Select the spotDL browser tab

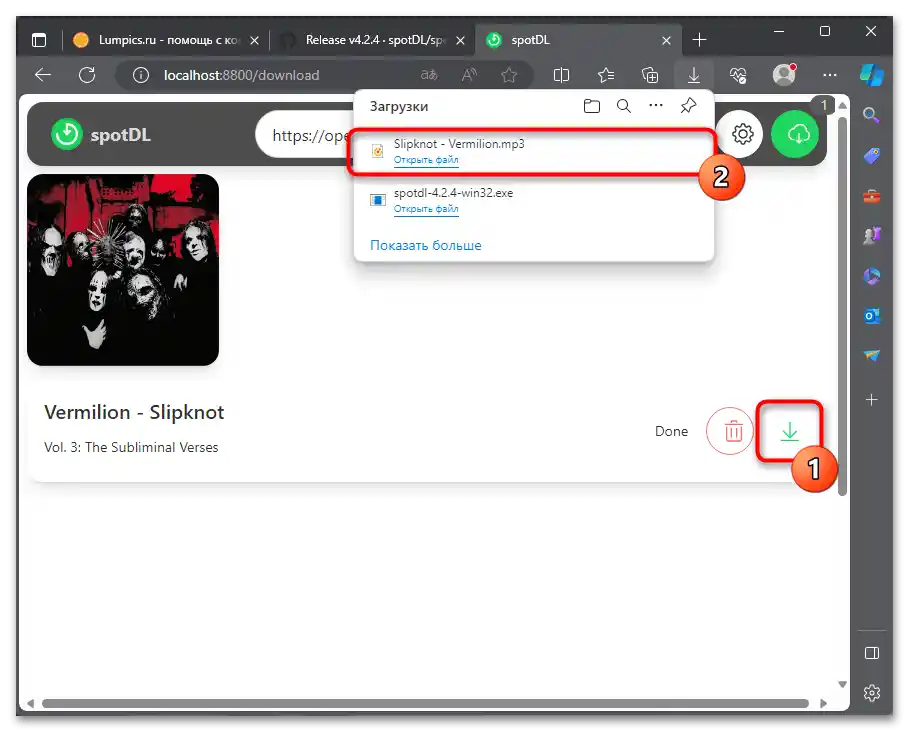click(x=577, y=40)
